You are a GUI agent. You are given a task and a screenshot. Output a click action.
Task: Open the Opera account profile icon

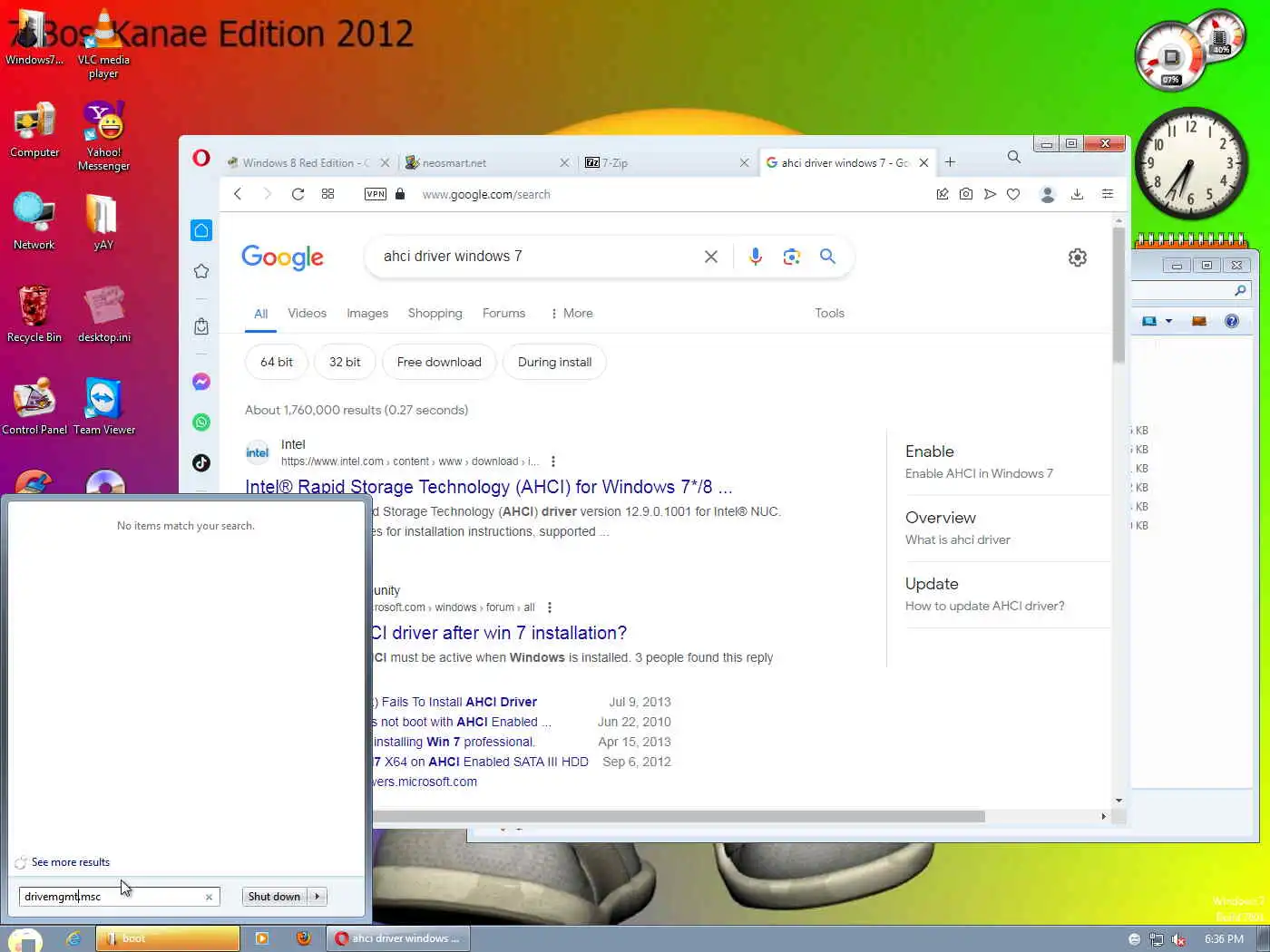coord(1048,194)
